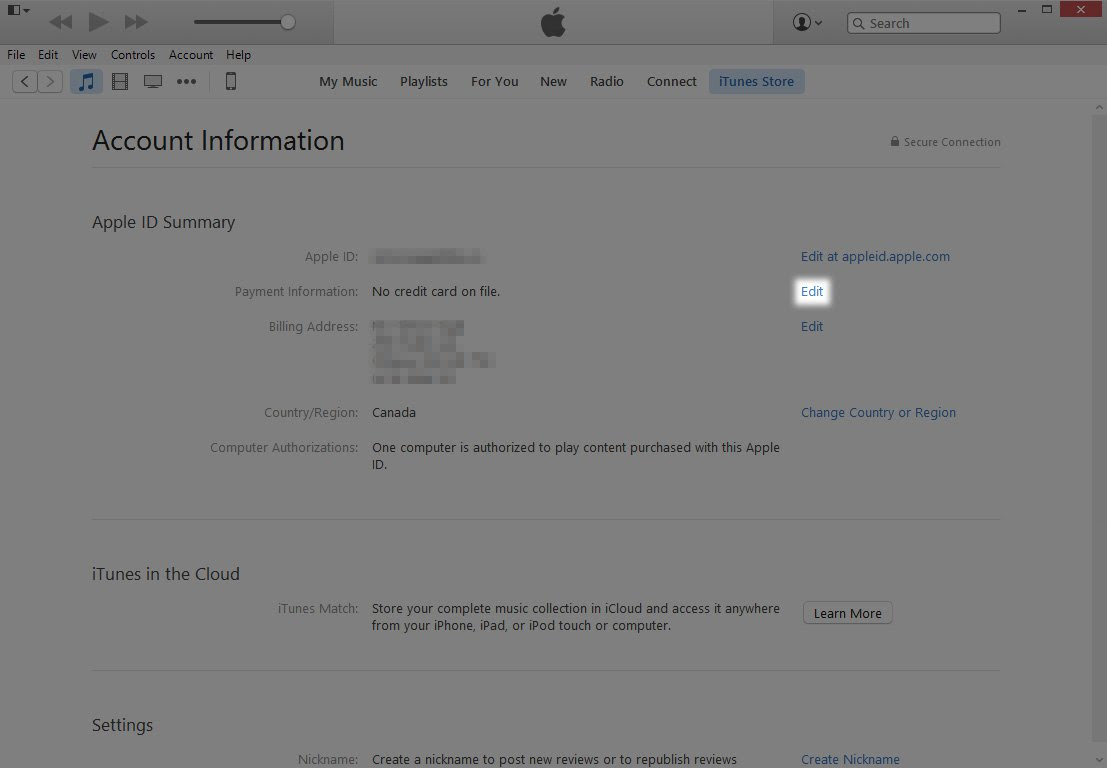This screenshot has height=768, width=1107.
Task: Open the For You tab
Action: point(495,81)
